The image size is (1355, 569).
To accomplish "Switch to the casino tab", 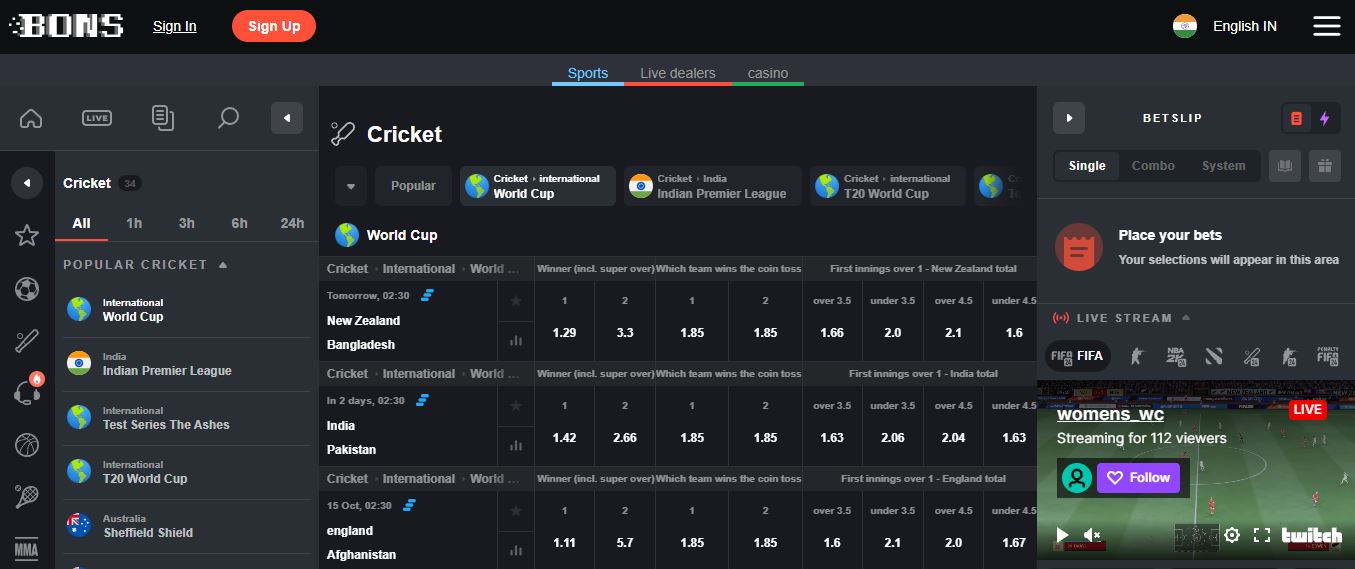I will click(768, 73).
